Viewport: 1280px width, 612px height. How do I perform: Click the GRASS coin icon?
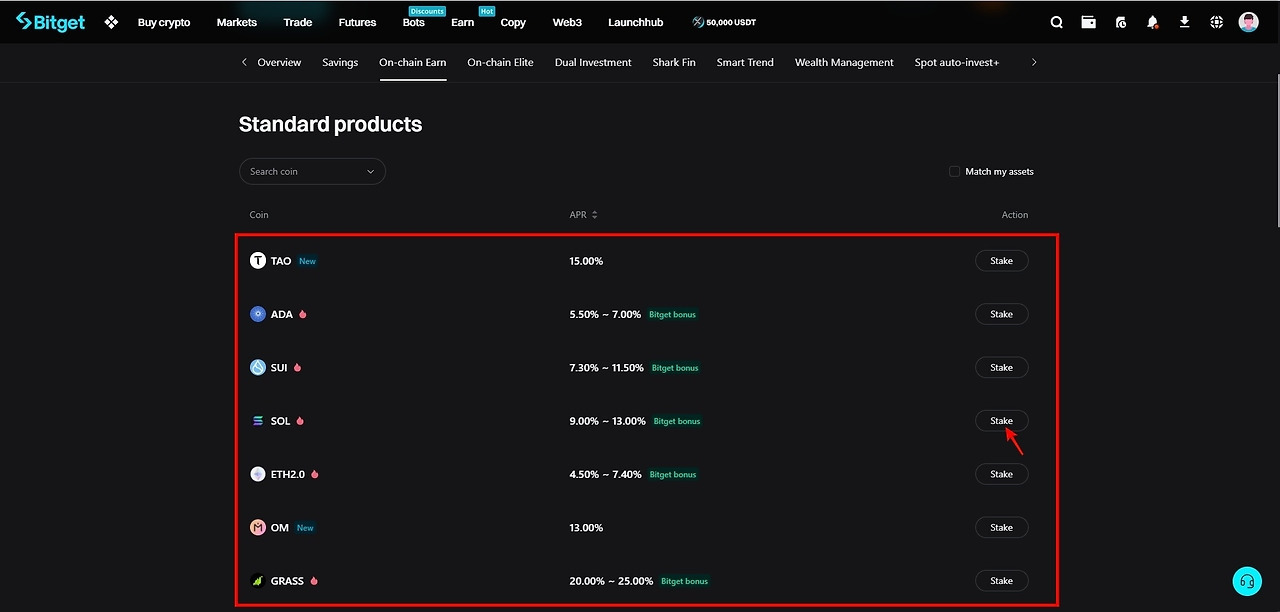tap(258, 581)
